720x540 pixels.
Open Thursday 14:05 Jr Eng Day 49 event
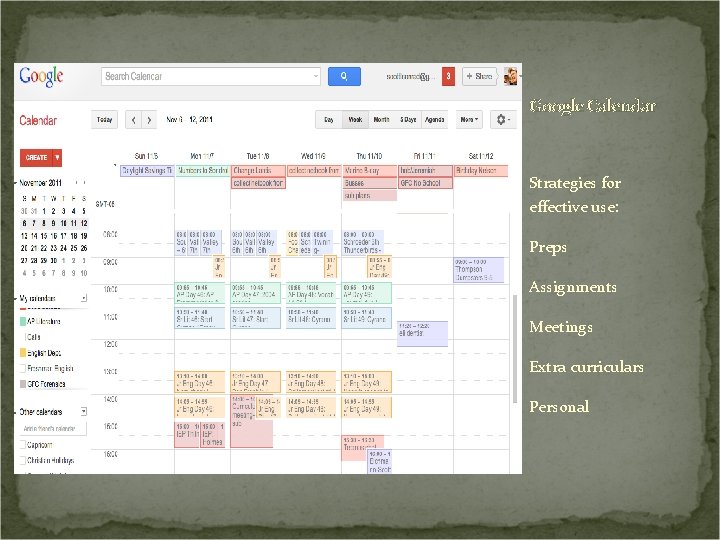point(366,408)
